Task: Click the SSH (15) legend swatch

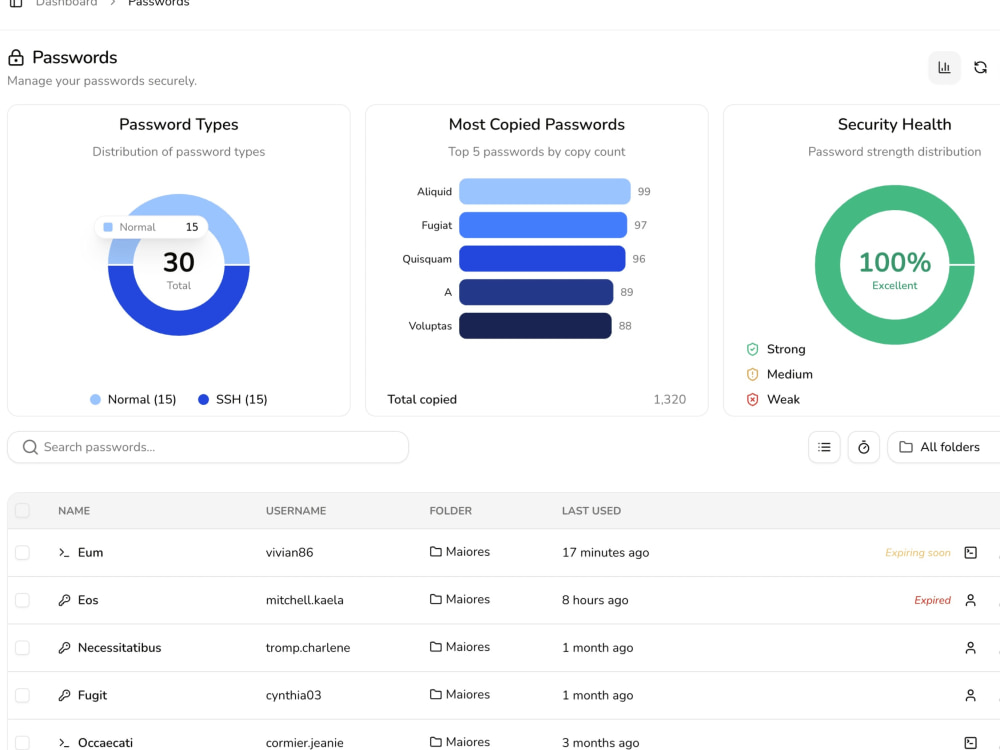Action: (x=203, y=399)
